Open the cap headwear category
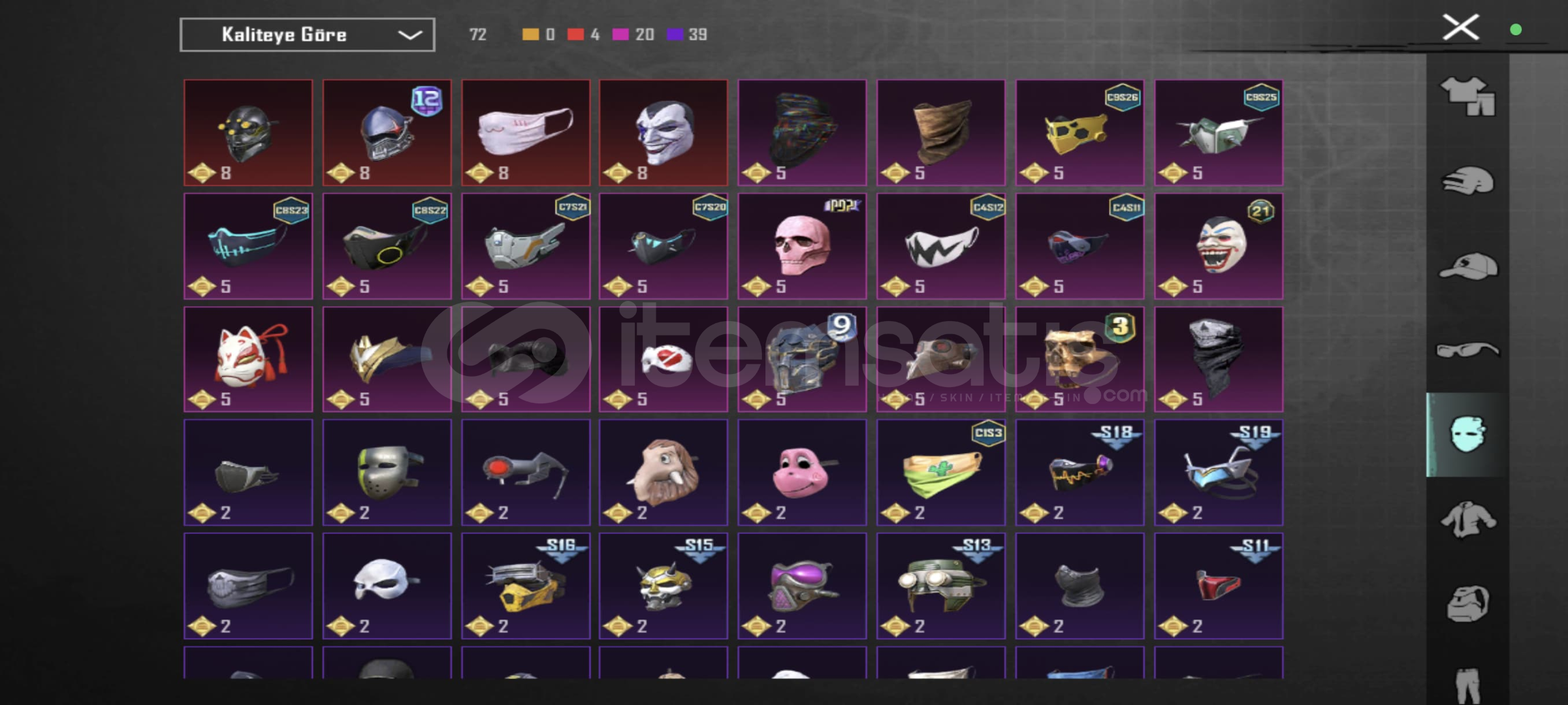1568x705 pixels. click(1468, 266)
